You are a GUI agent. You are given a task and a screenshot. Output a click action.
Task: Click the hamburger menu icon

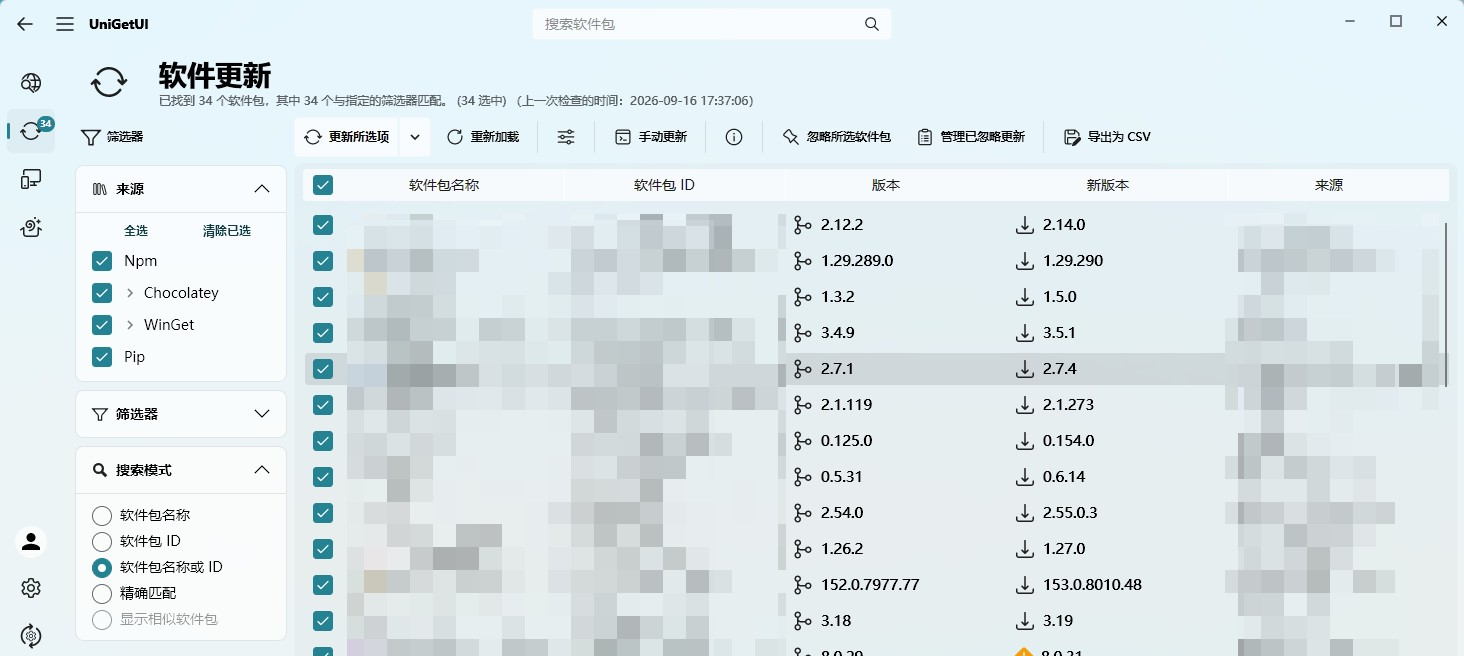pyautogui.click(x=65, y=24)
